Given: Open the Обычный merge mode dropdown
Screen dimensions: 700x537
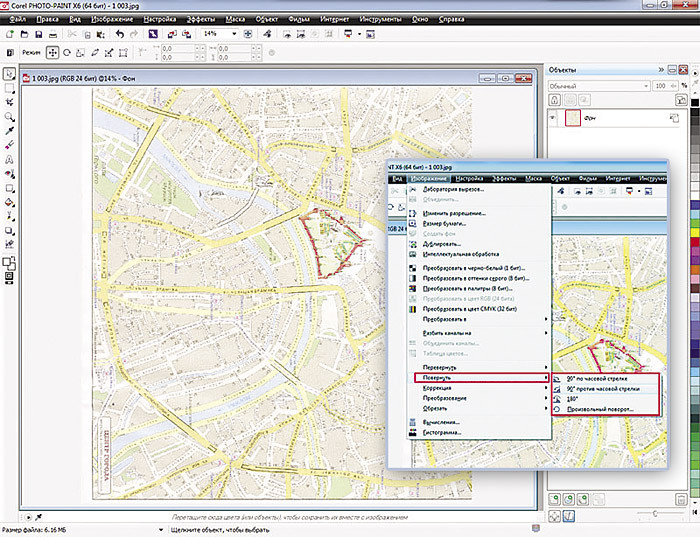Looking at the screenshot, I should 644,87.
